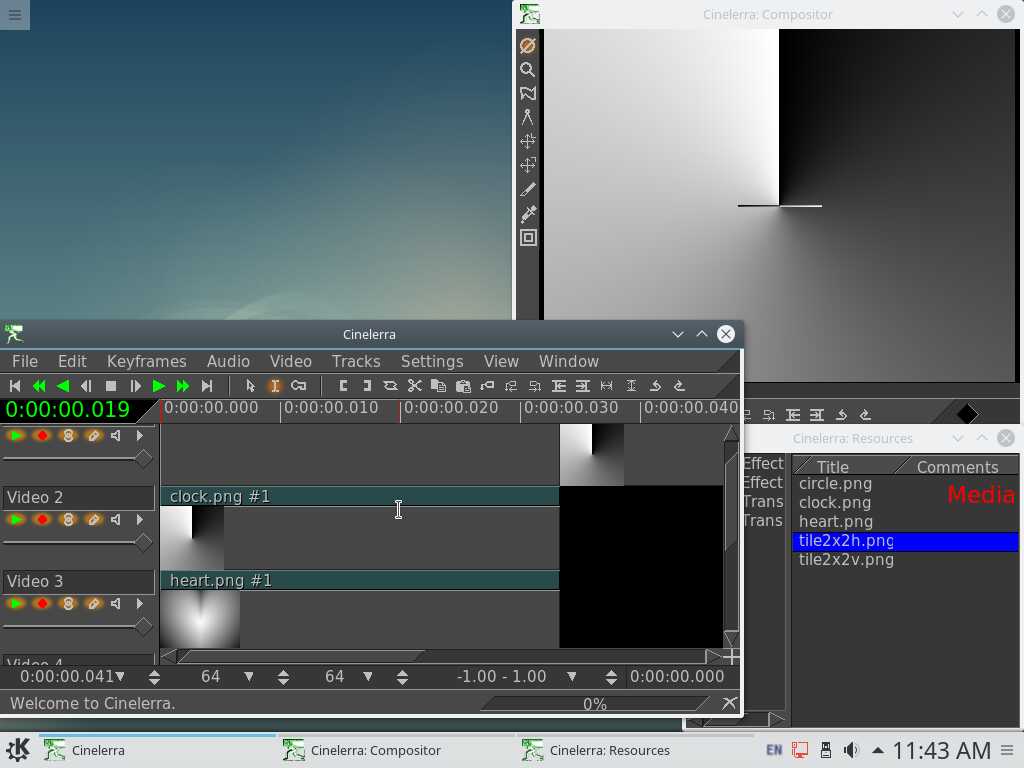Click the eyedropper tool in Compositor
This screenshot has width=1024, height=768.
[x=527, y=213]
